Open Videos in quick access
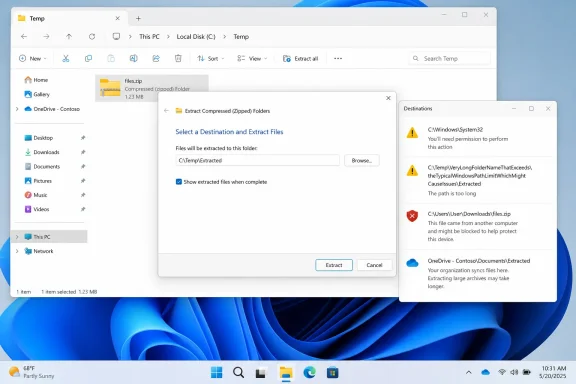This screenshot has height=384, width=576. [36, 209]
